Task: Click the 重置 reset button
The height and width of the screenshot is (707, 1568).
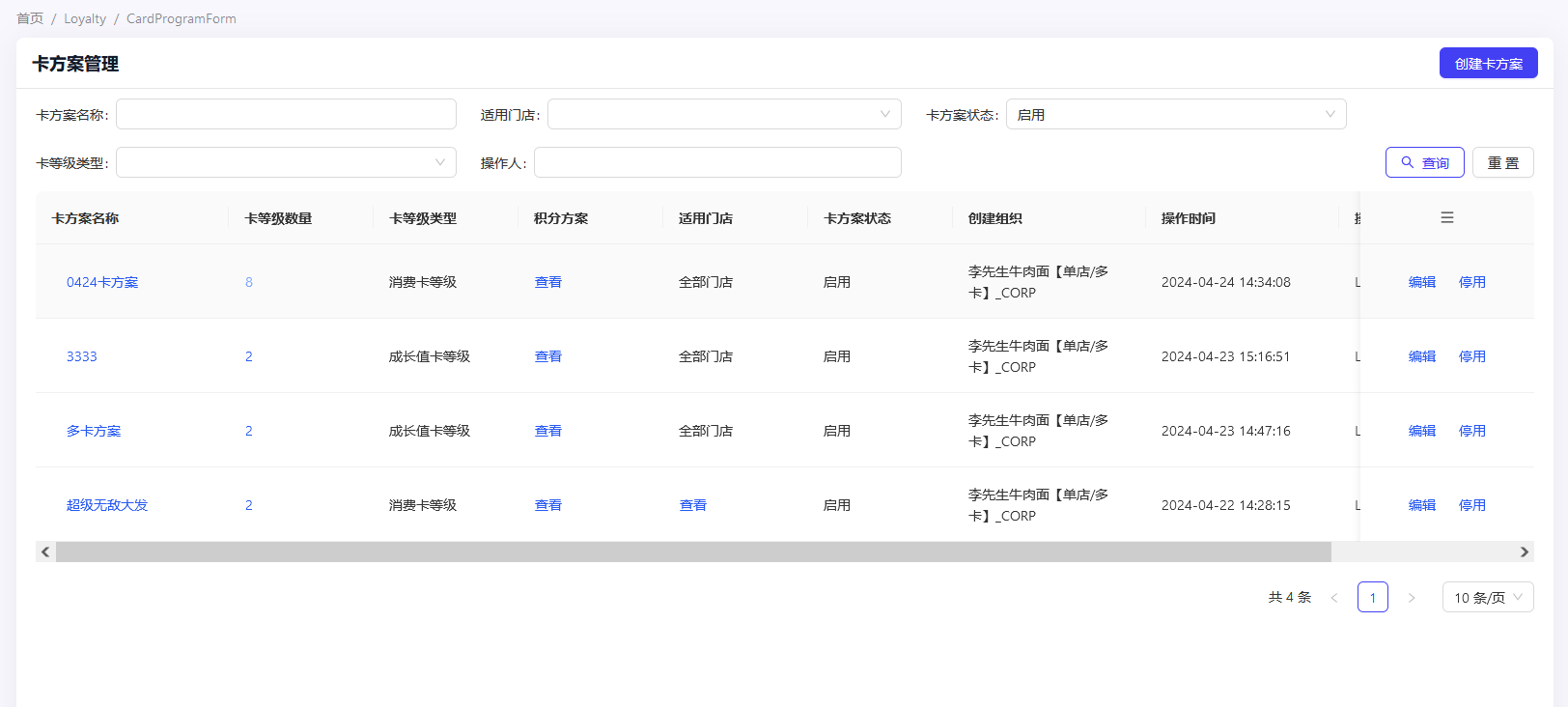Action: point(1503,162)
